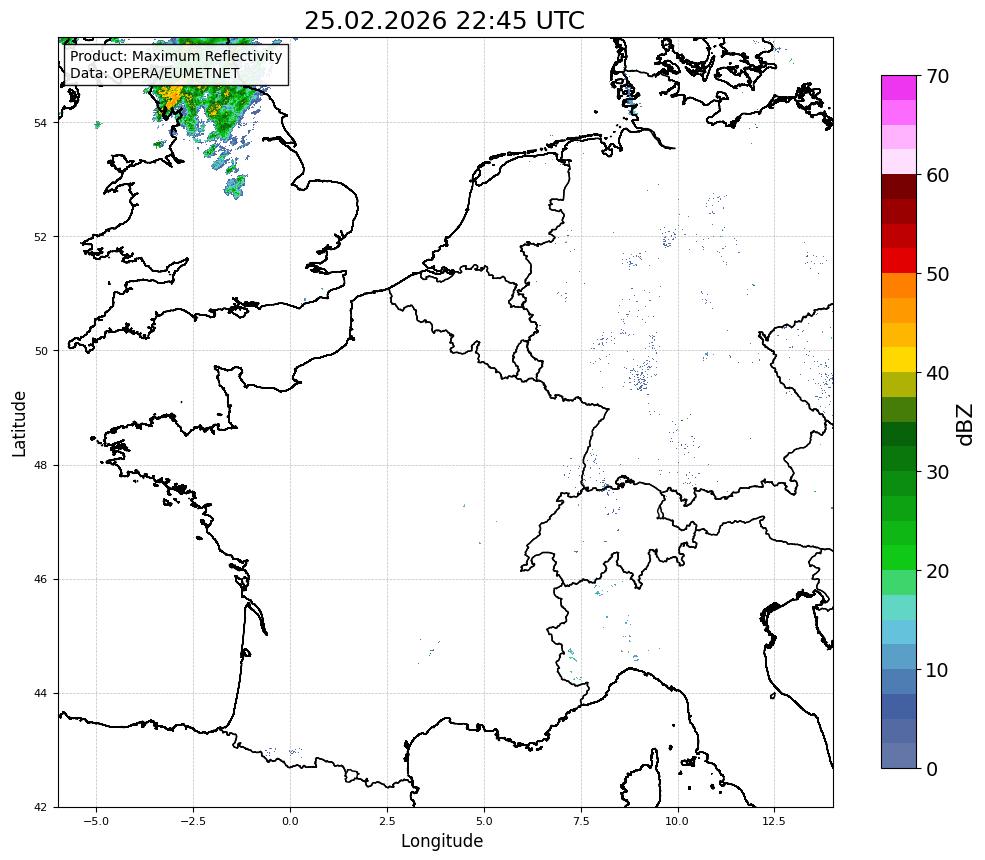The width and height of the screenshot is (985, 860).
Task: Click the colorbar tick label 10
Action: [x=937, y=670]
